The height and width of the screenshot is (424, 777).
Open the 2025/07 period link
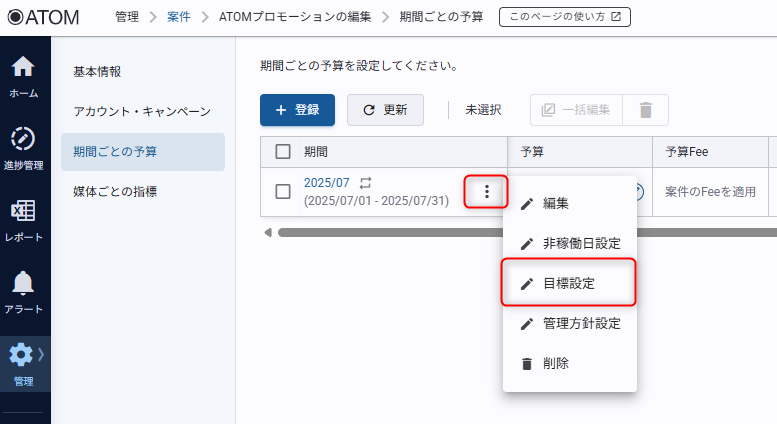pyautogui.click(x=326, y=183)
